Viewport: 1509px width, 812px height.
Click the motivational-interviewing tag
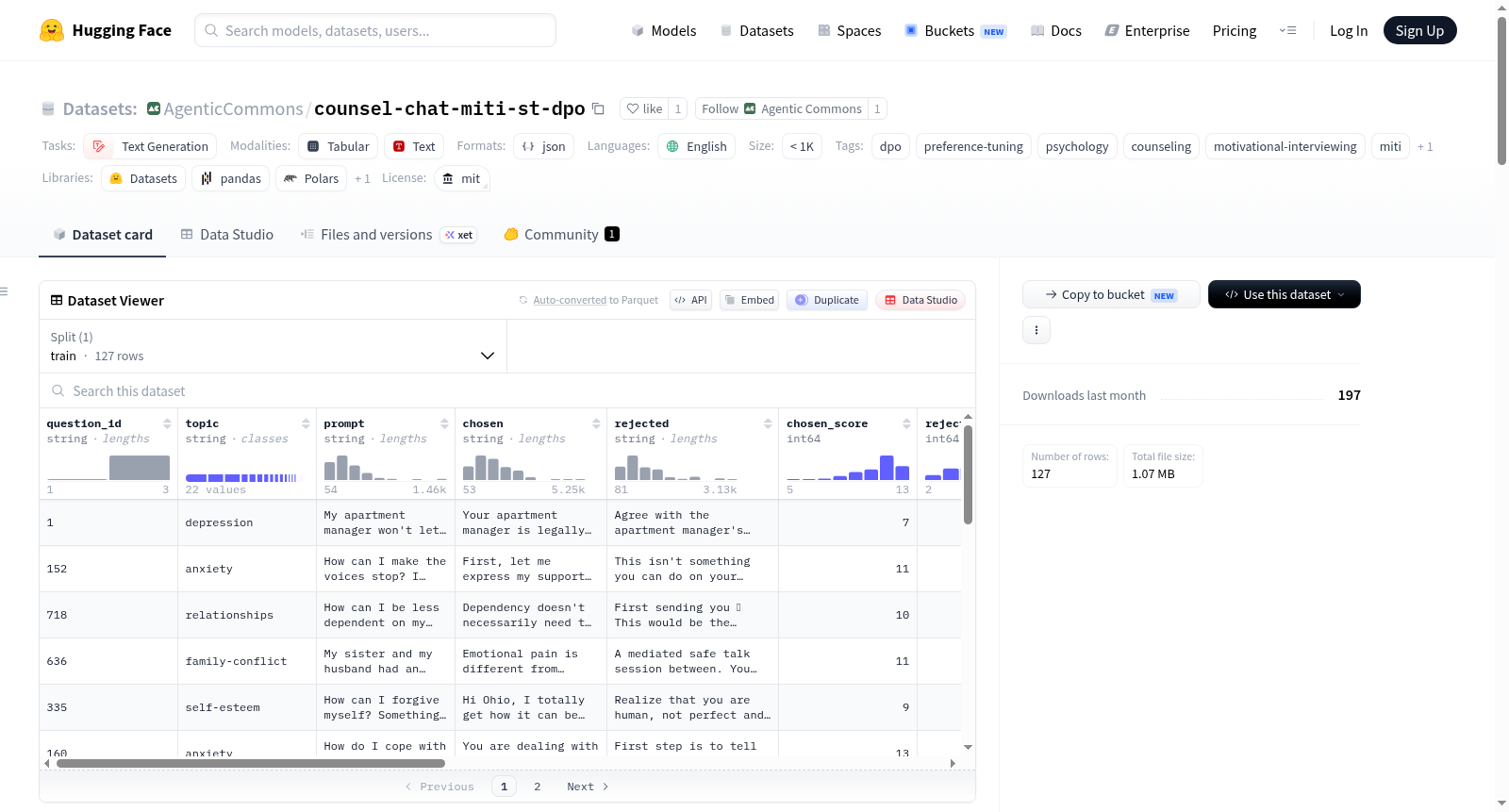(x=1285, y=146)
